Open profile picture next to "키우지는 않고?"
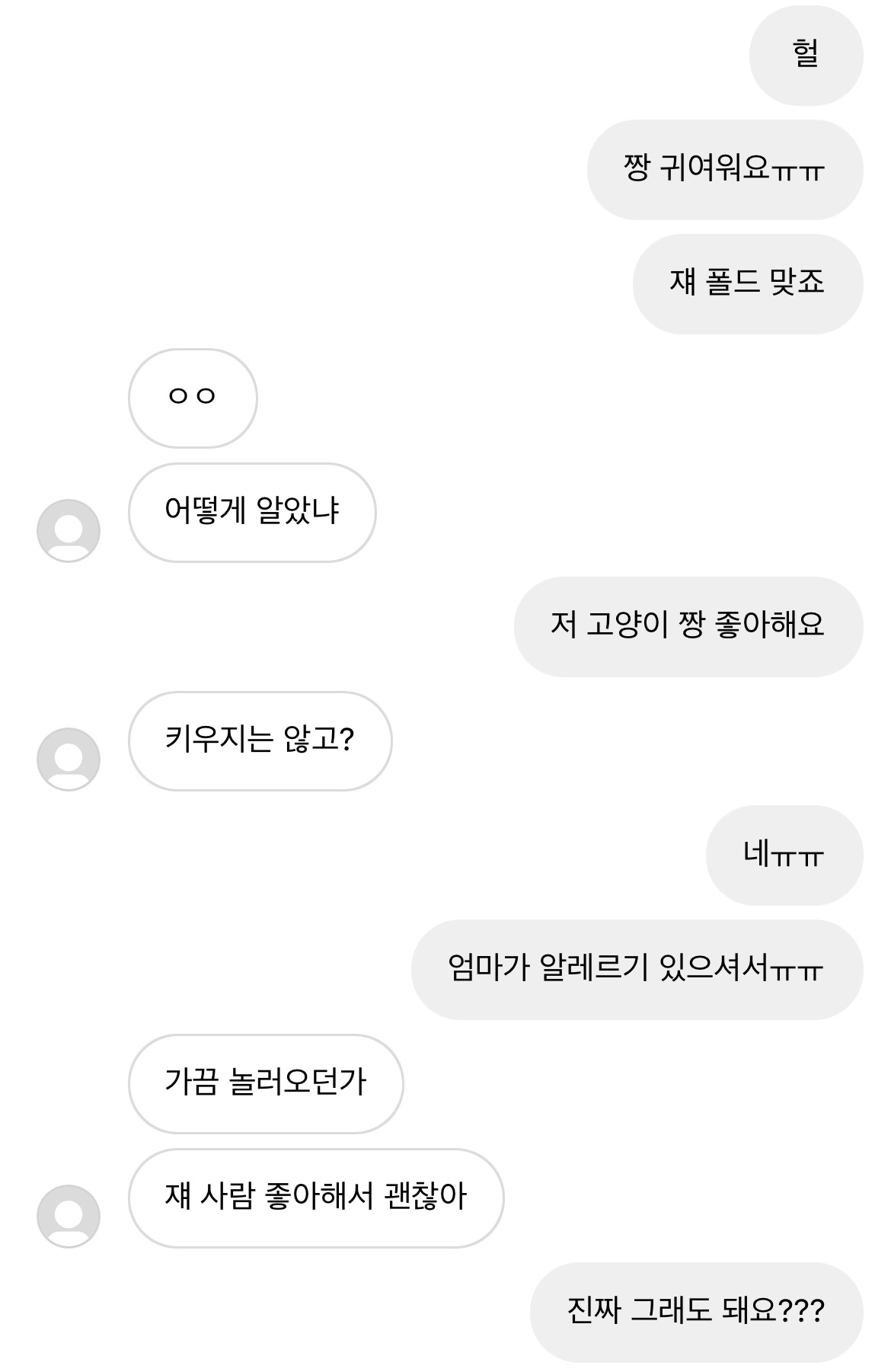Screen dimensions: 891x1372 point(69,759)
